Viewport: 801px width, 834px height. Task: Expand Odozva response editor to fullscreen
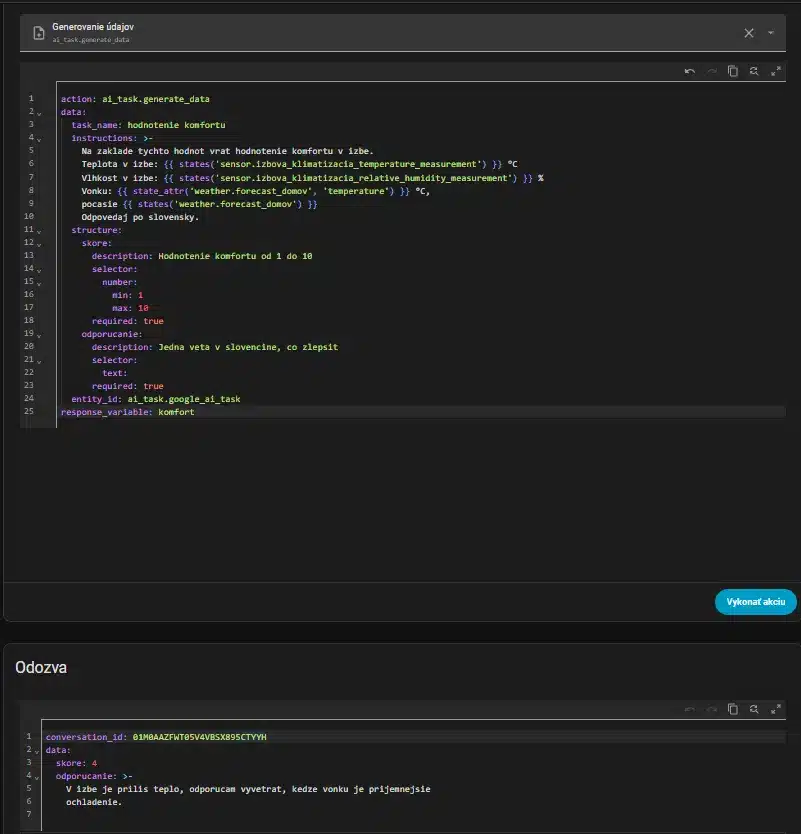coord(776,710)
